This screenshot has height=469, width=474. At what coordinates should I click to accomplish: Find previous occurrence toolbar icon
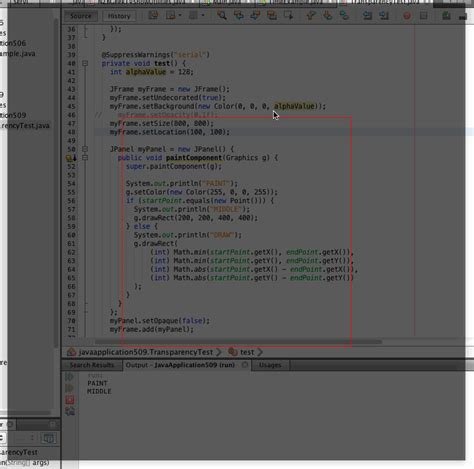tap(239, 15)
